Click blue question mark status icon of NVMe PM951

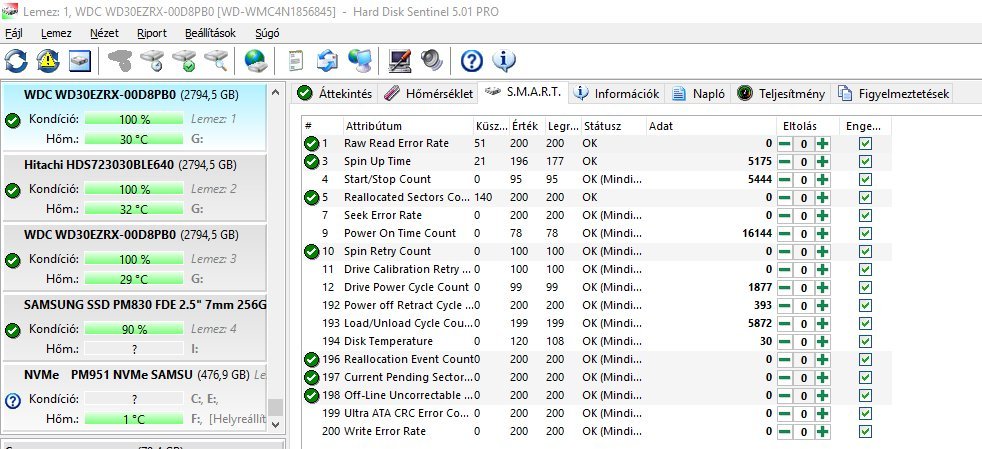13,400
